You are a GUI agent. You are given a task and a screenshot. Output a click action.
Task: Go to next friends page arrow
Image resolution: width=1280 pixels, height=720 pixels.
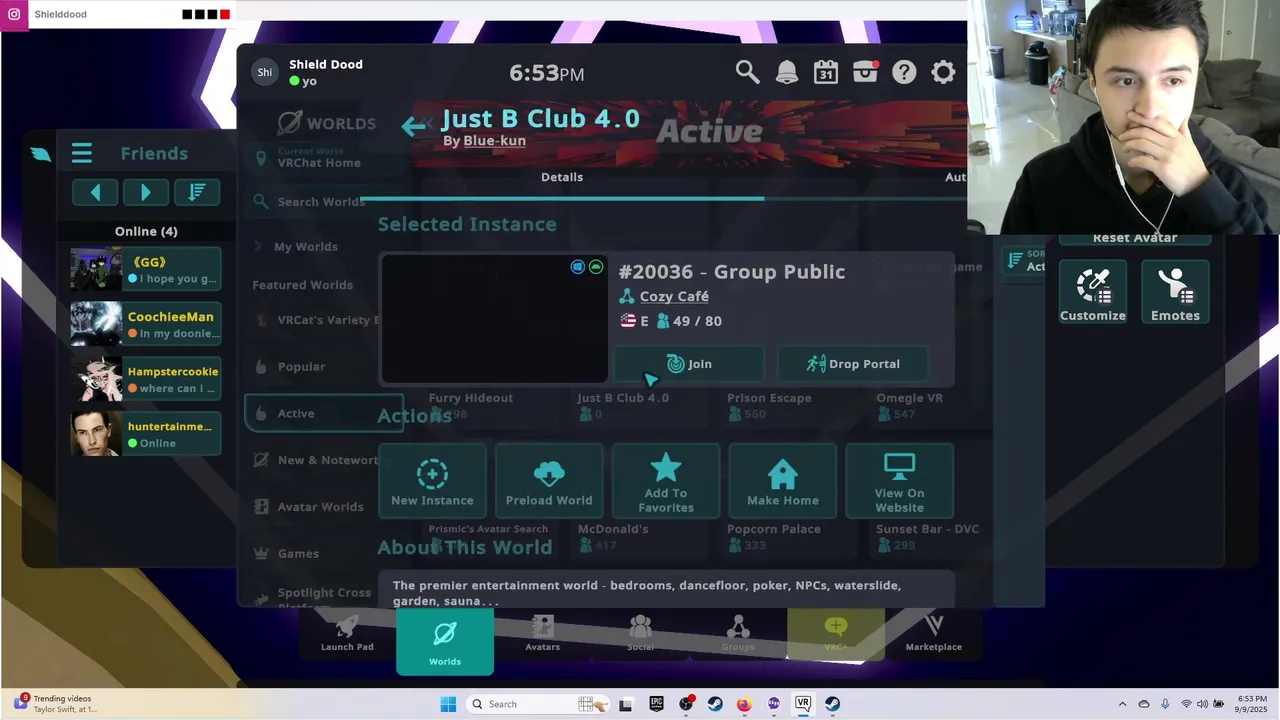[146, 192]
